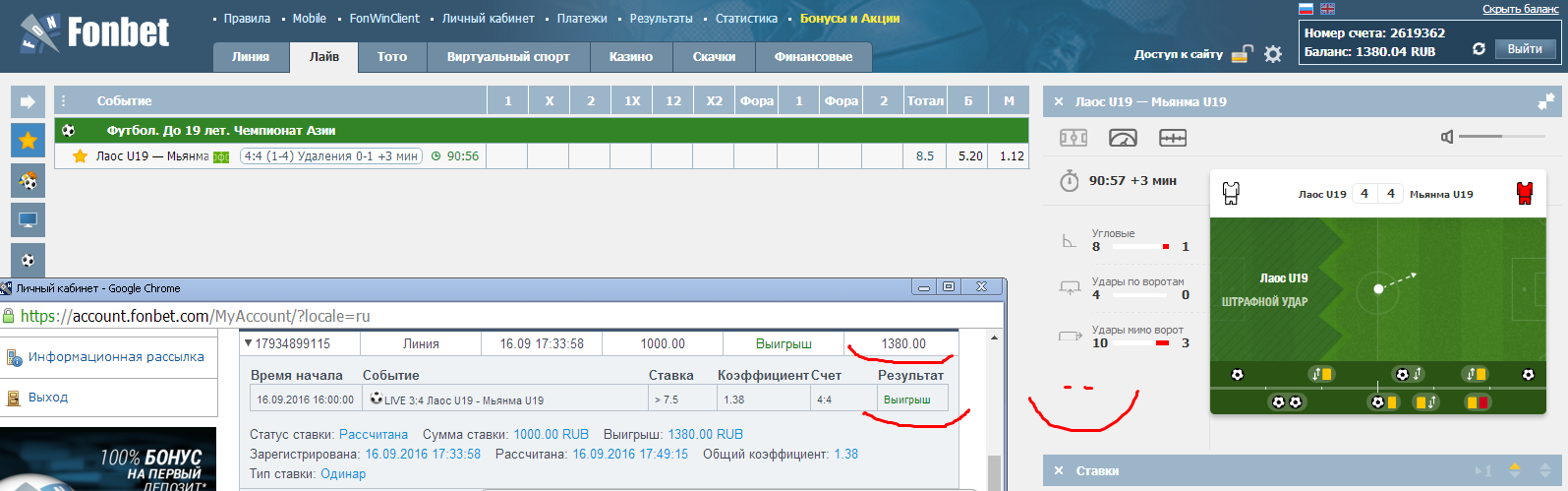Click the grey arrows icon in Ставки header
The width and height of the screenshot is (1568, 491).
(1546, 471)
